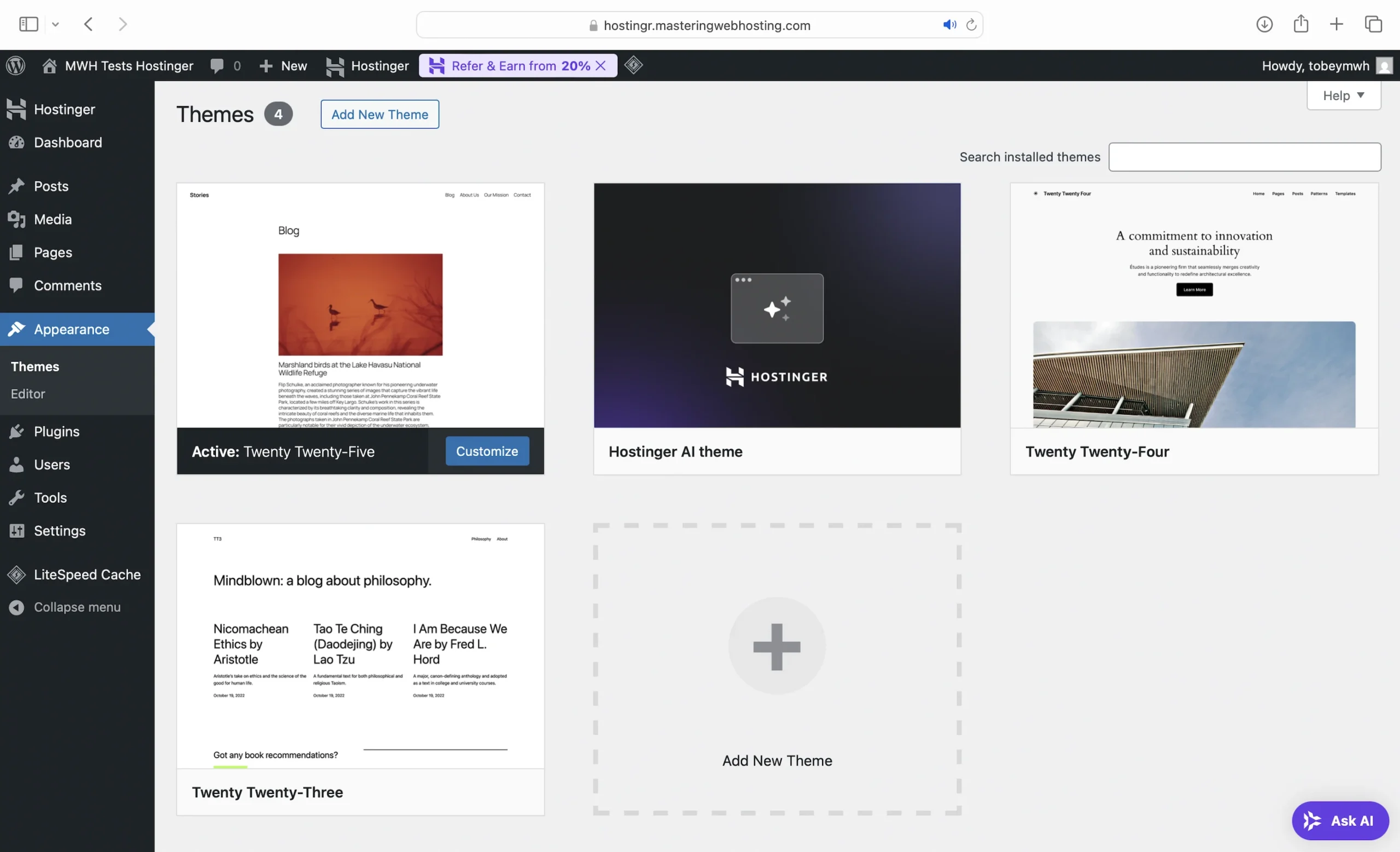Open the Safari downloads icon
1400x852 pixels.
1264,25
